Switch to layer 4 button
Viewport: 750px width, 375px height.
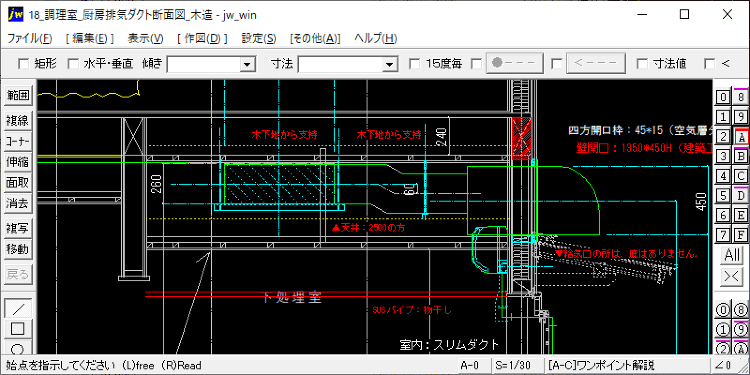coord(723,176)
